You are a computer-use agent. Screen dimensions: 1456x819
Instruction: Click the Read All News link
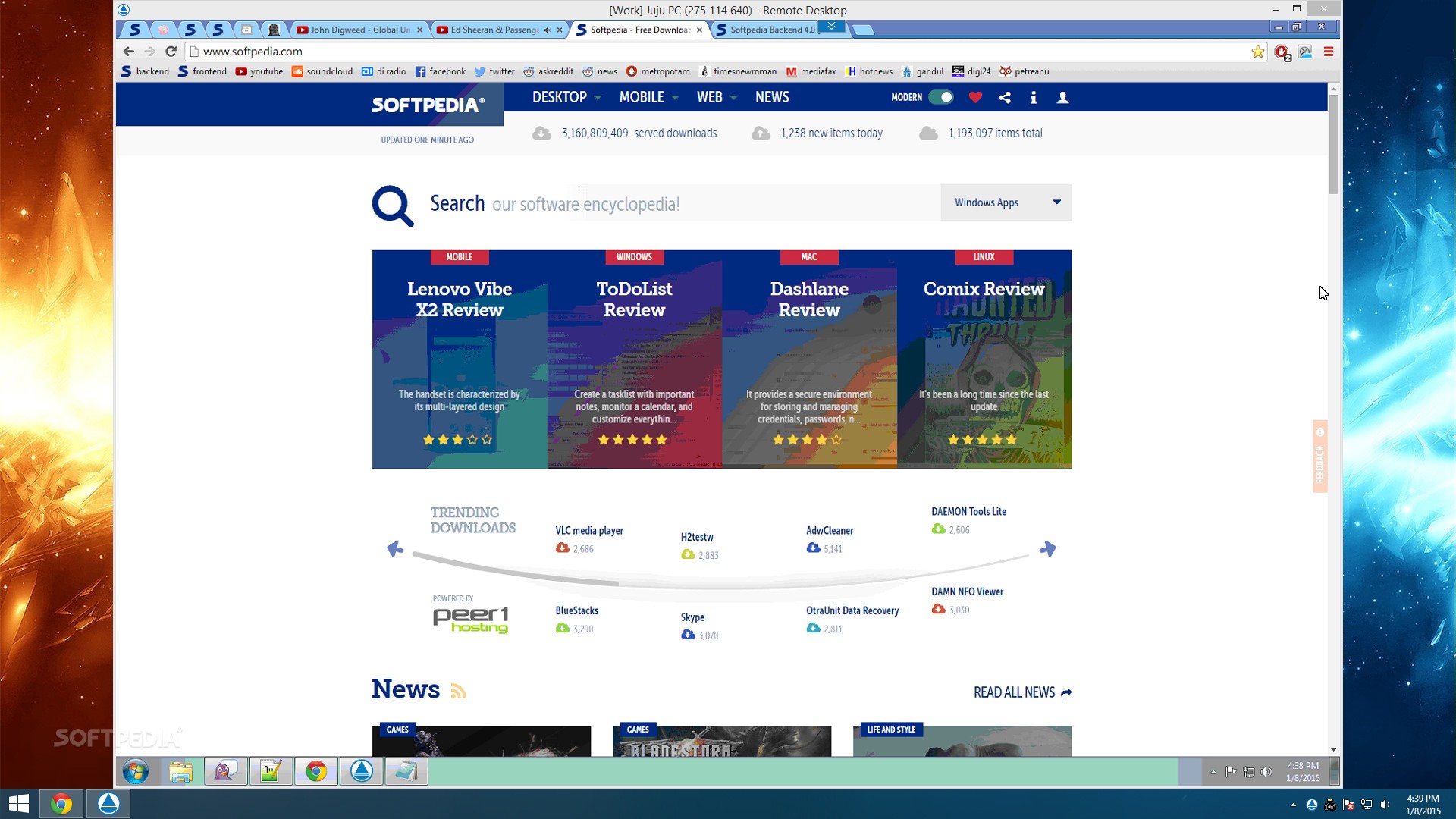click(1022, 692)
